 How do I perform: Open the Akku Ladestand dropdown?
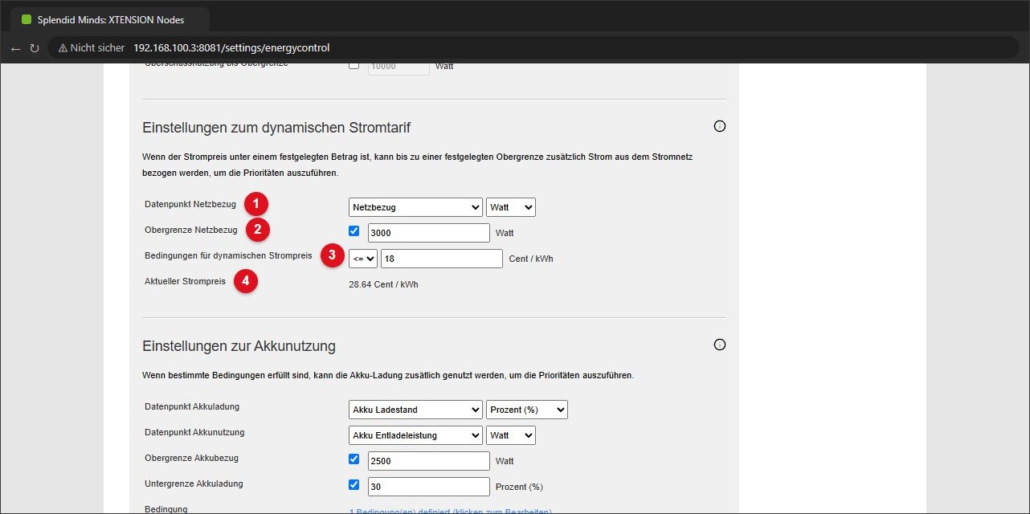(416, 409)
